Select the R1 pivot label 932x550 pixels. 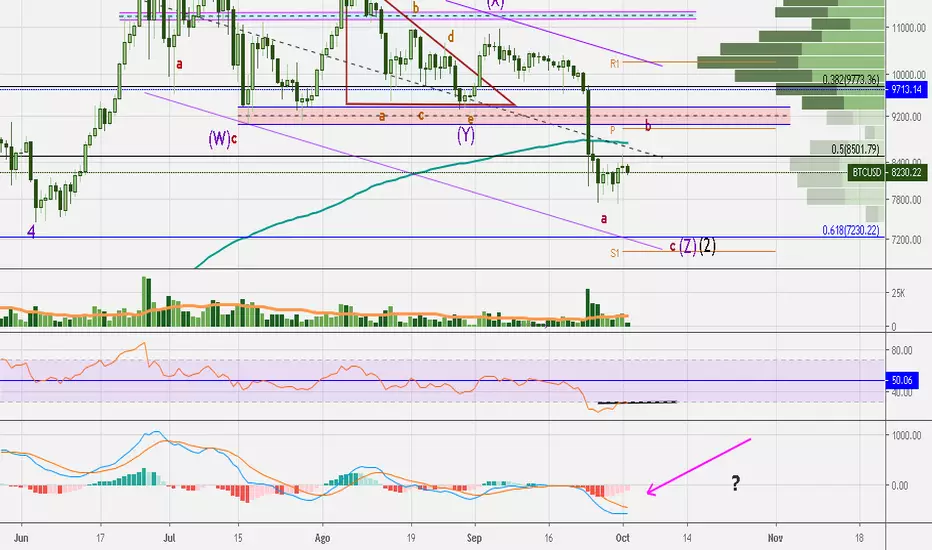pos(615,63)
